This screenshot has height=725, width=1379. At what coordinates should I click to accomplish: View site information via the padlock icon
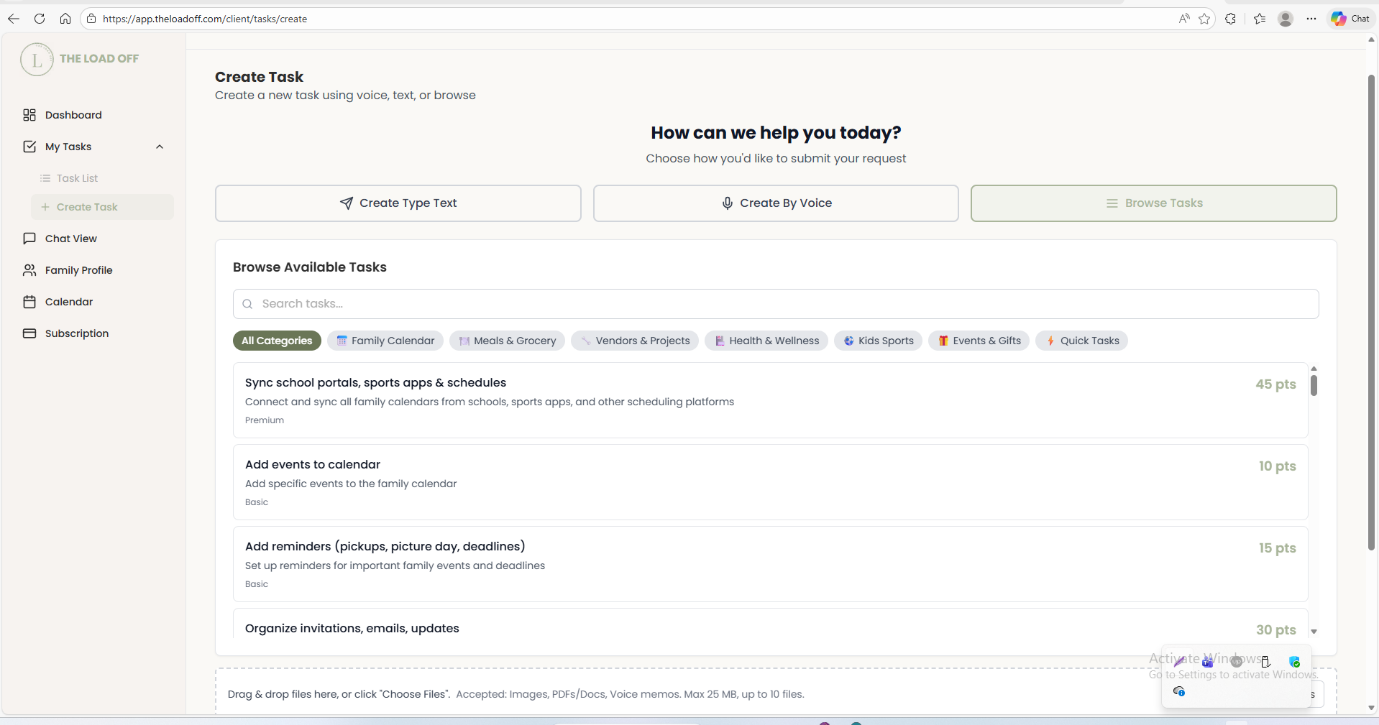point(90,19)
